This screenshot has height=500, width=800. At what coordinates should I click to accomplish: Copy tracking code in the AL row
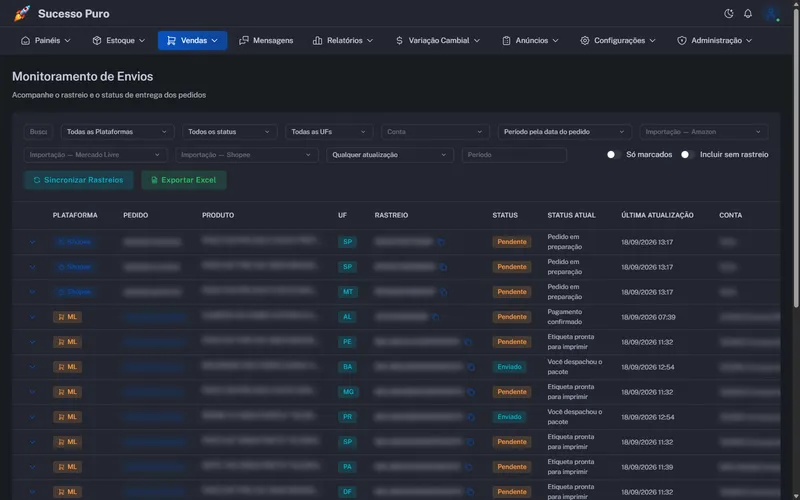click(x=435, y=317)
